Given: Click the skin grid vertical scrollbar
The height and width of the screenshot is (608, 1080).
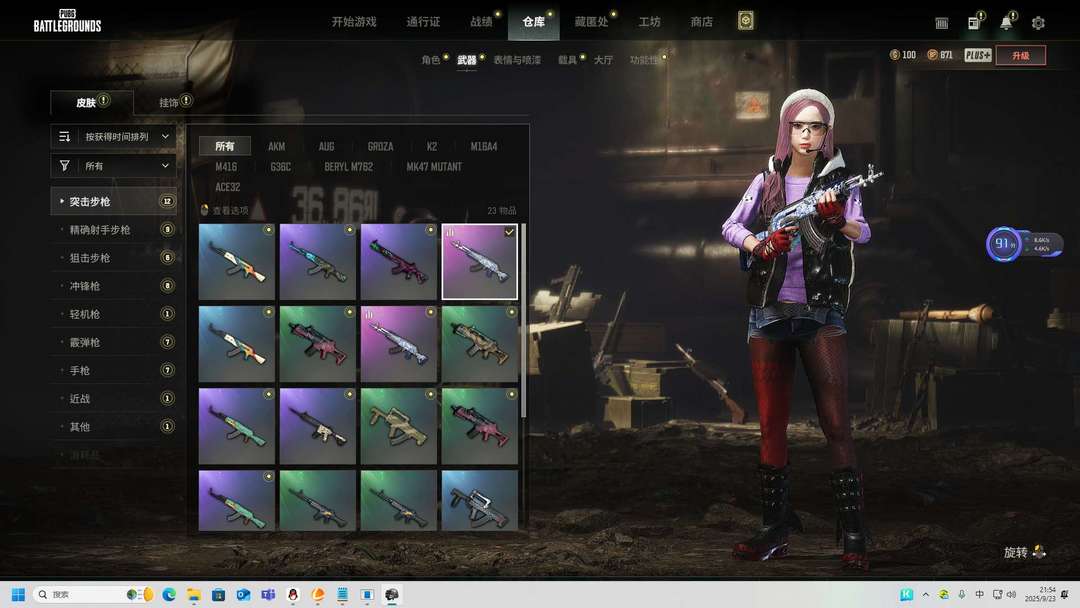Looking at the screenshot, I should click(x=523, y=320).
